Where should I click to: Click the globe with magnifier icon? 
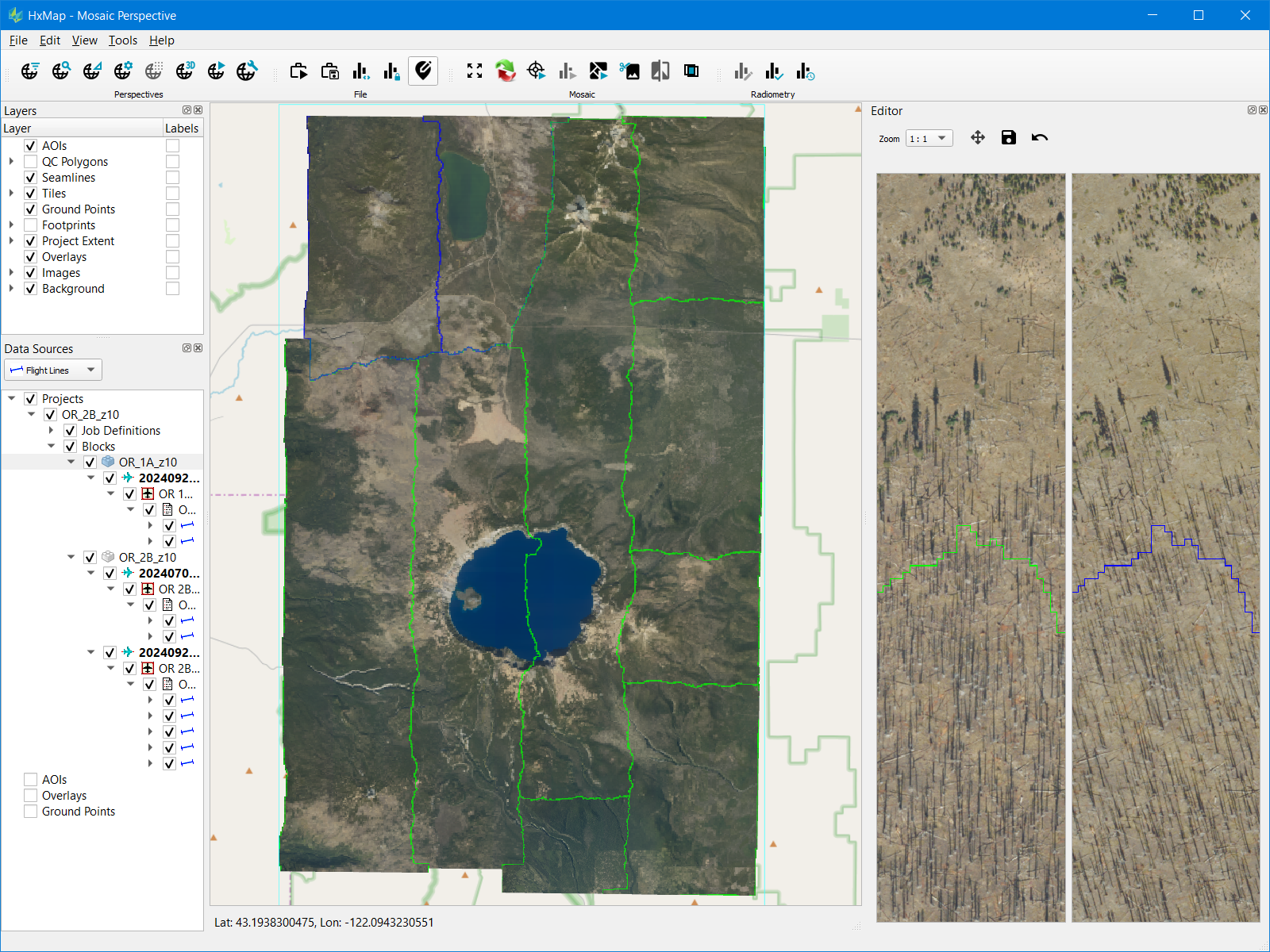point(61,71)
